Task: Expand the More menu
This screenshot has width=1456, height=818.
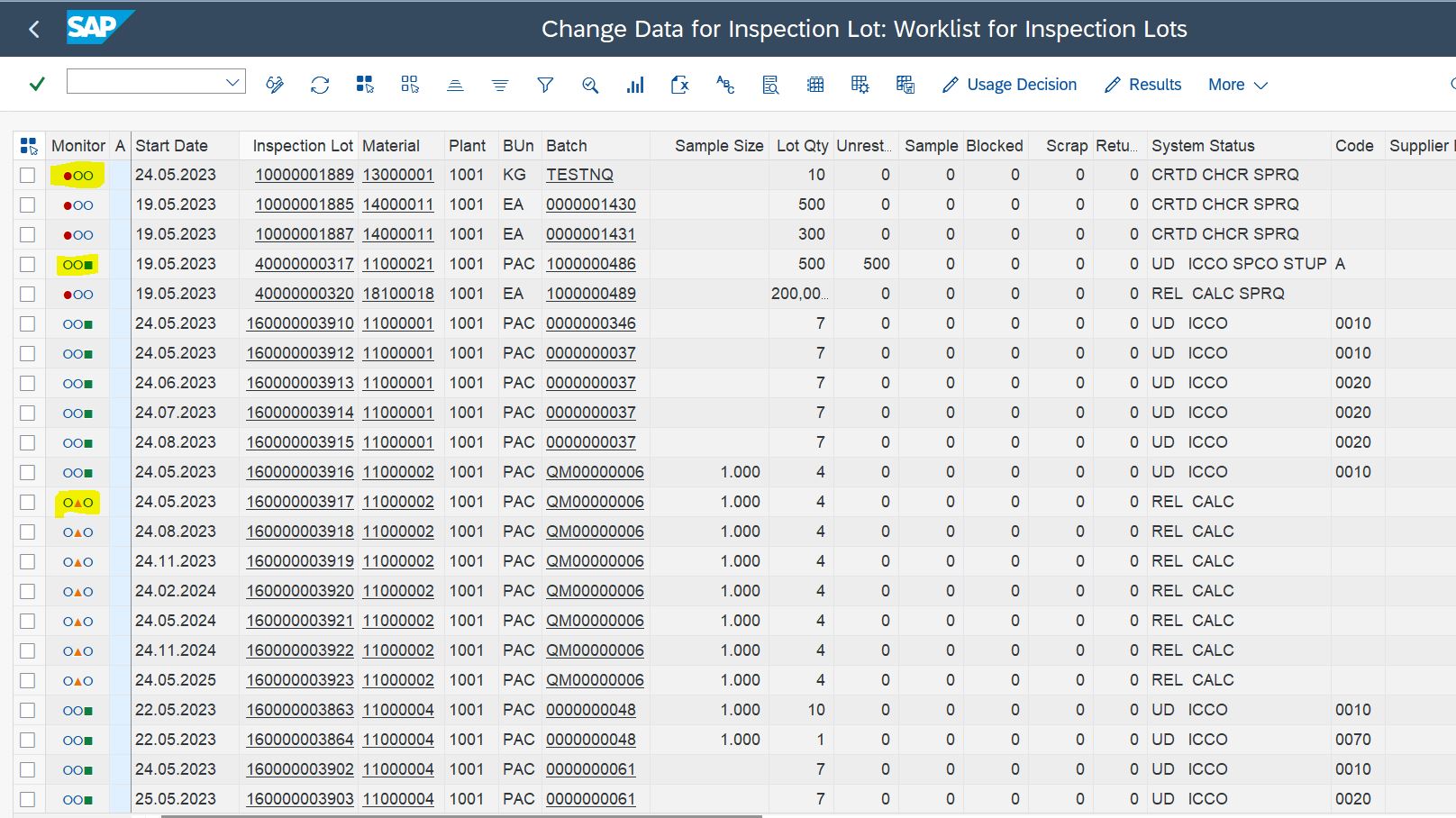Action: (x=1237, y=85)
